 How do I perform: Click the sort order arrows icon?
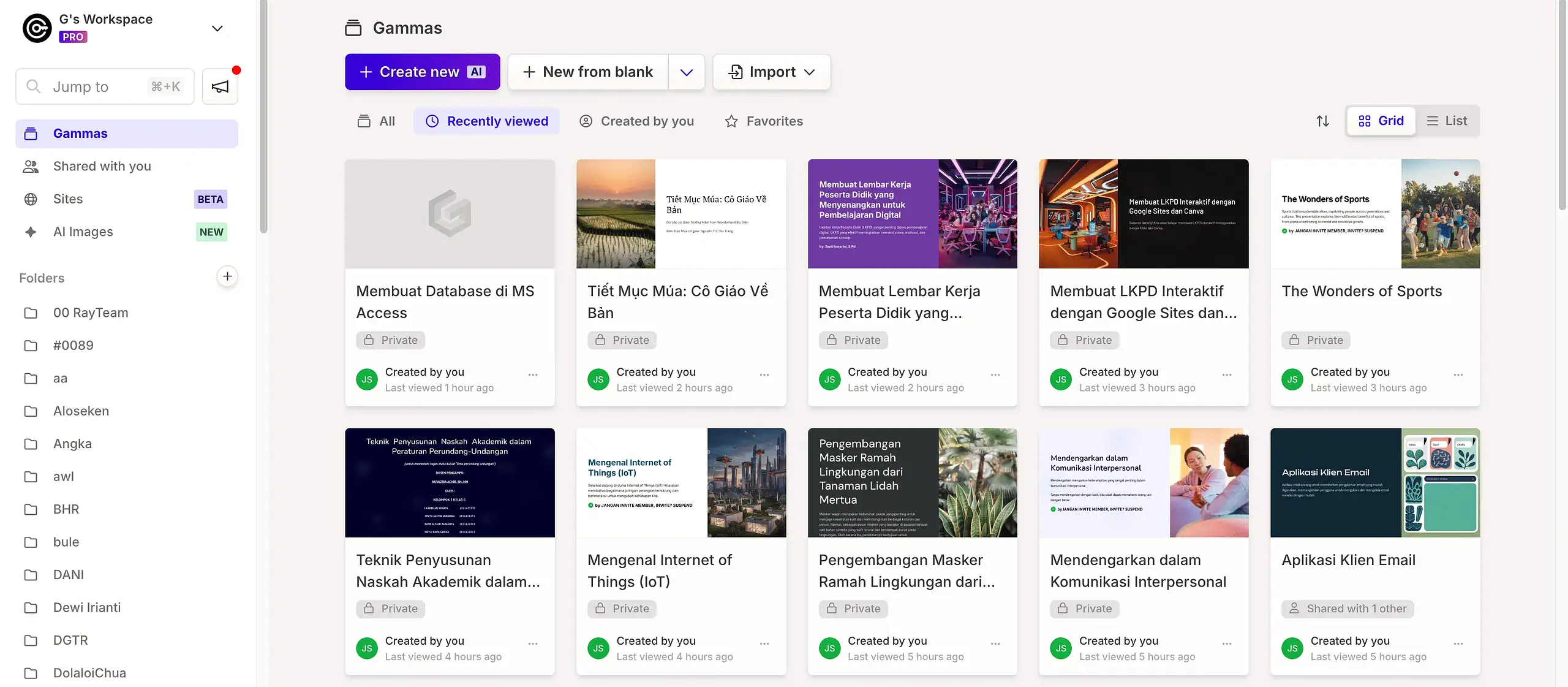(x=1322, y=121)
